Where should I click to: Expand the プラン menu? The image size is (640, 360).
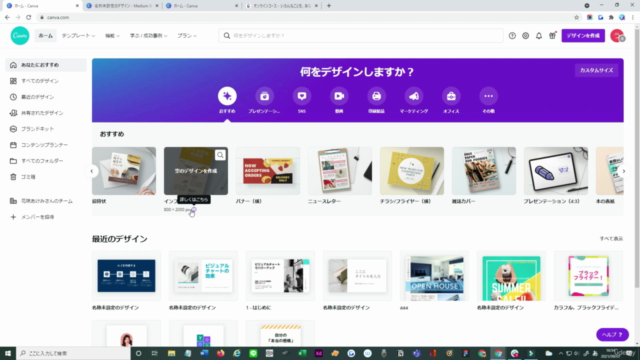pos(187,36)
